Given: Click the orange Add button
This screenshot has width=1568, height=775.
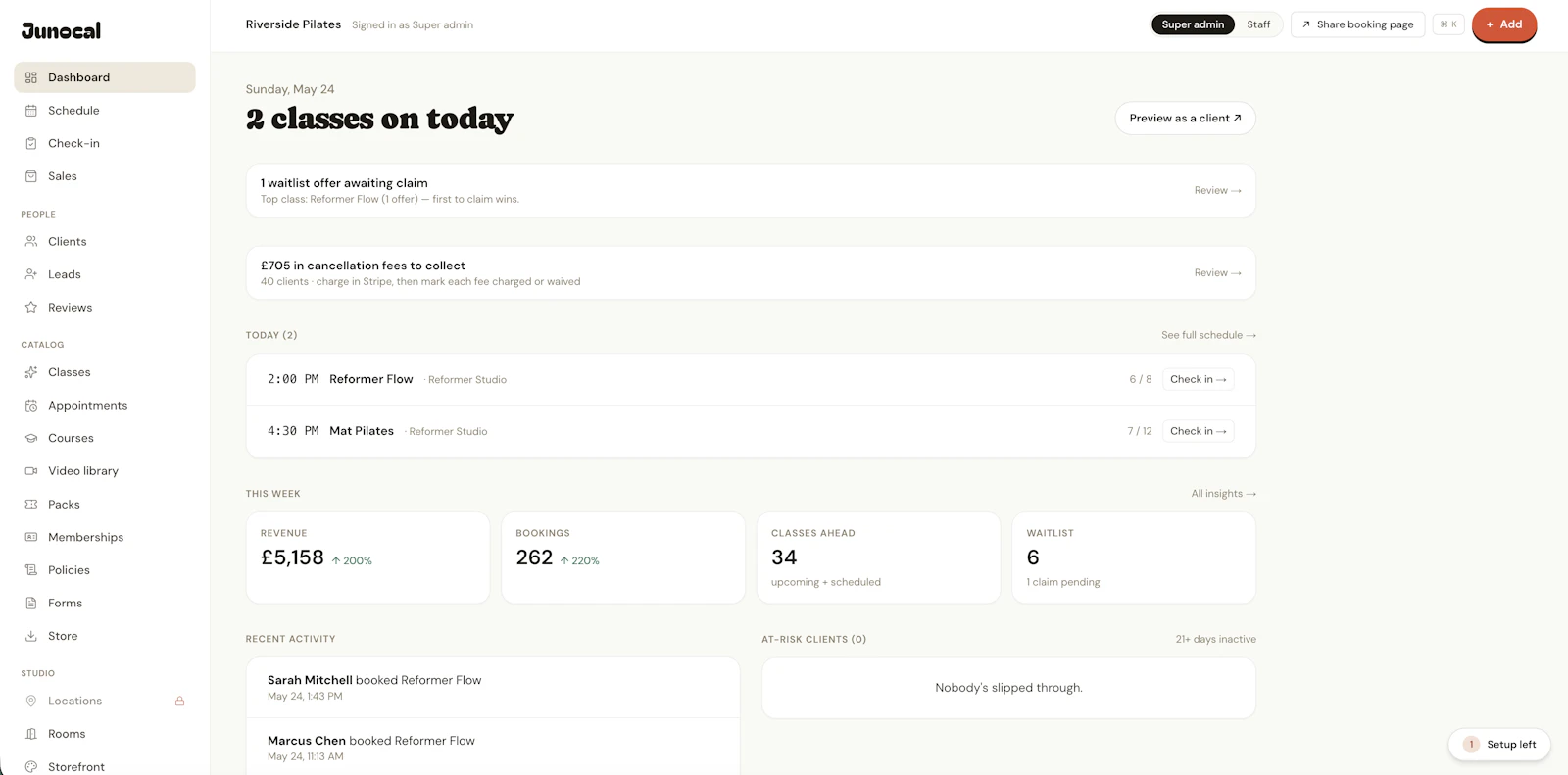Looking at the screenshot, I should pyautogui.click(x=1504, y=24).
